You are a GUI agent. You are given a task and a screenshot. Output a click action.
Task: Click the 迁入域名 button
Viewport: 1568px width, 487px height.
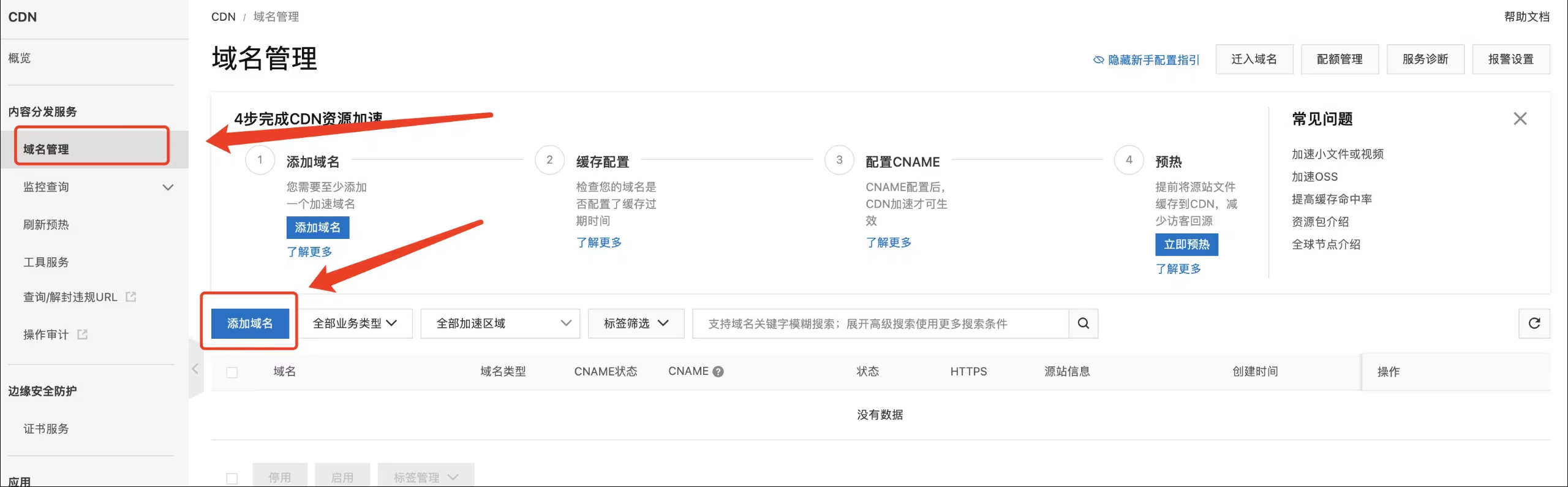(1254, 59)
